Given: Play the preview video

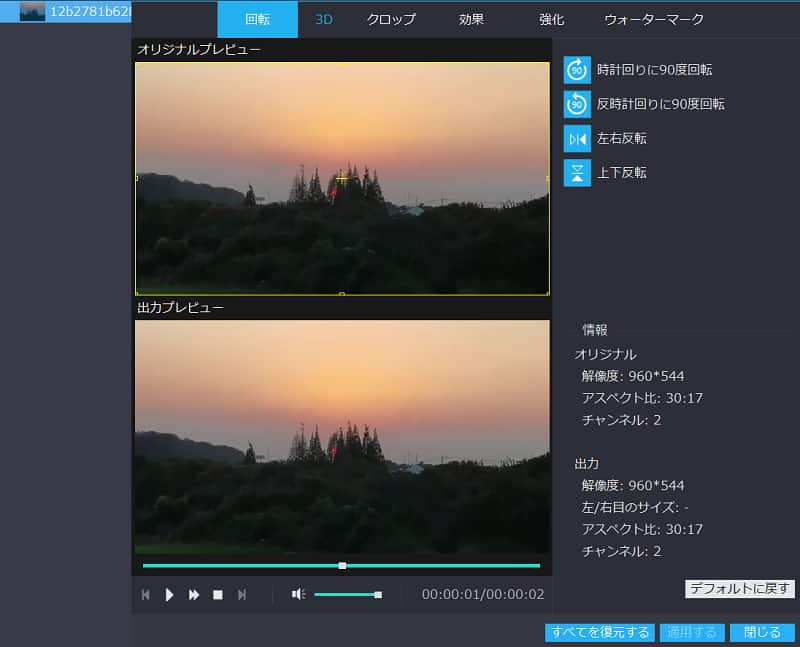Looking at the screenshot, I should [x=170, y=594].
